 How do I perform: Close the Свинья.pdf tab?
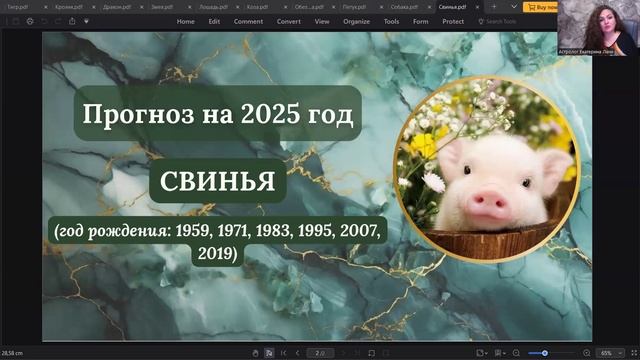(477, 7)
